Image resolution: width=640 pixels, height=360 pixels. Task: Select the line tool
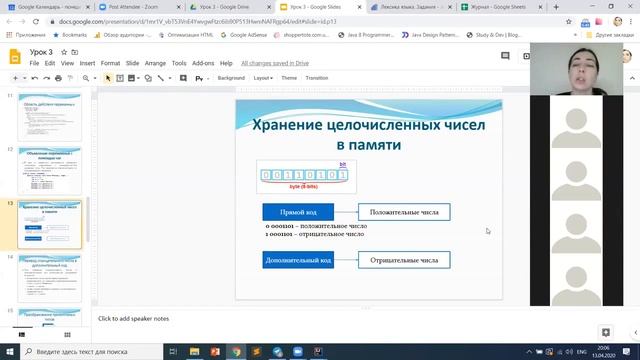(x=161, y=78)
